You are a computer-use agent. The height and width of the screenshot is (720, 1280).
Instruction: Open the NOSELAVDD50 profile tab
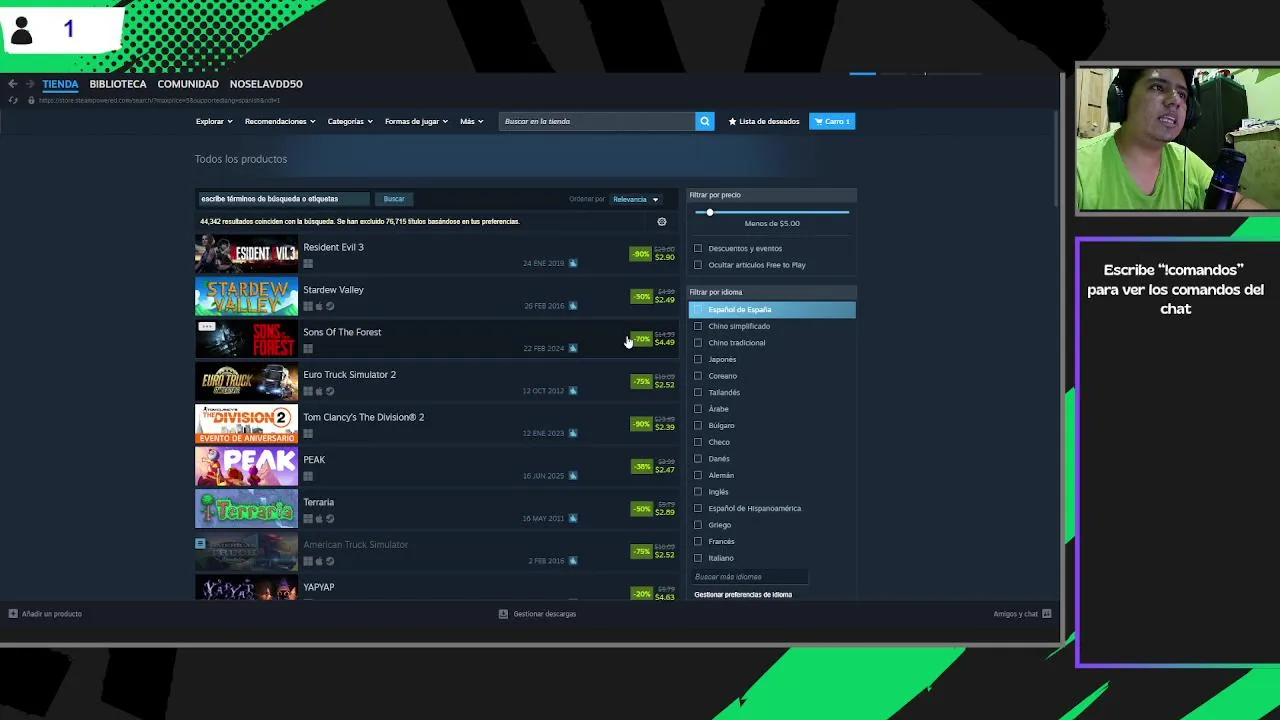[266, 84]
